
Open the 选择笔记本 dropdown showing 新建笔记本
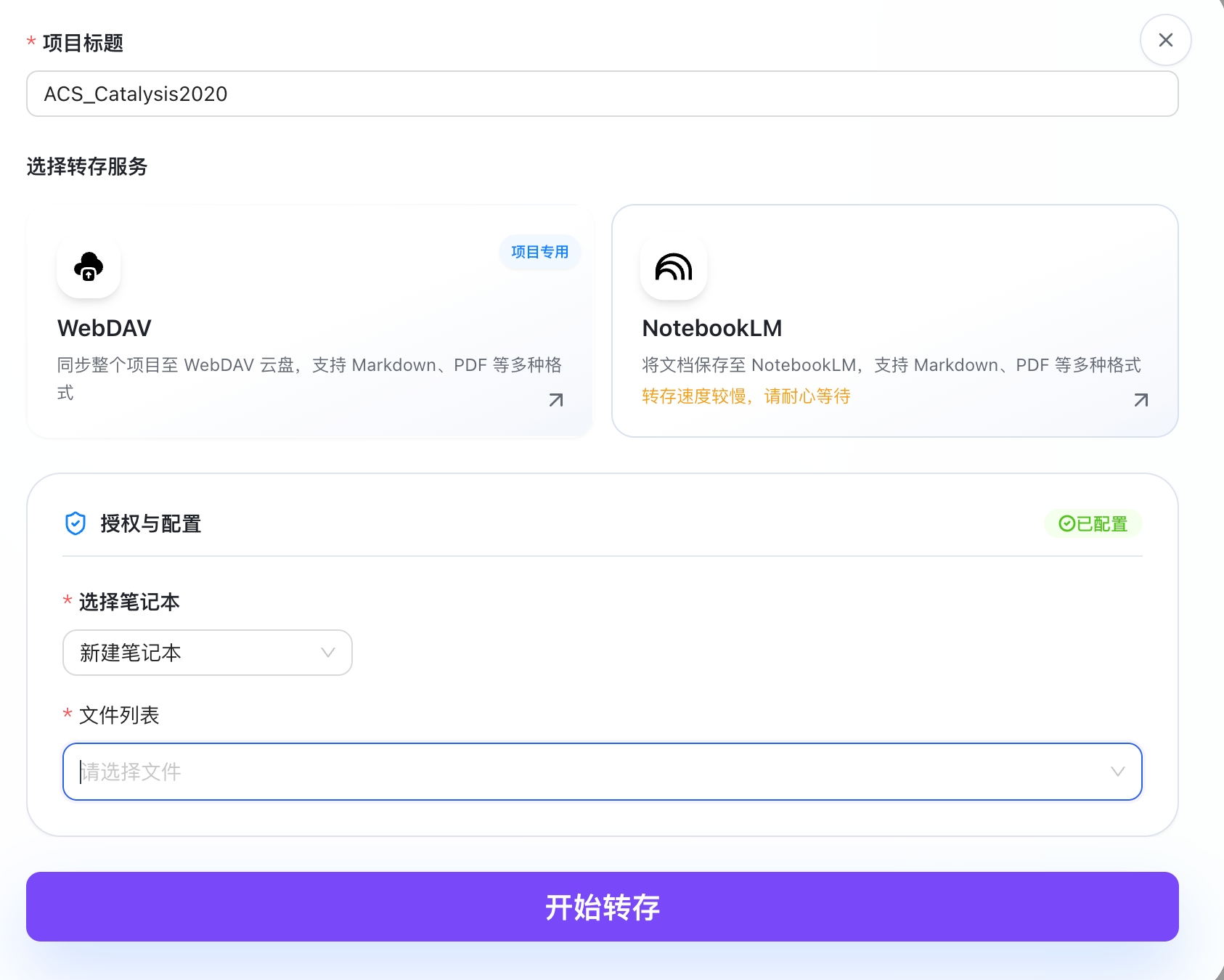click(x=207, y=653)
